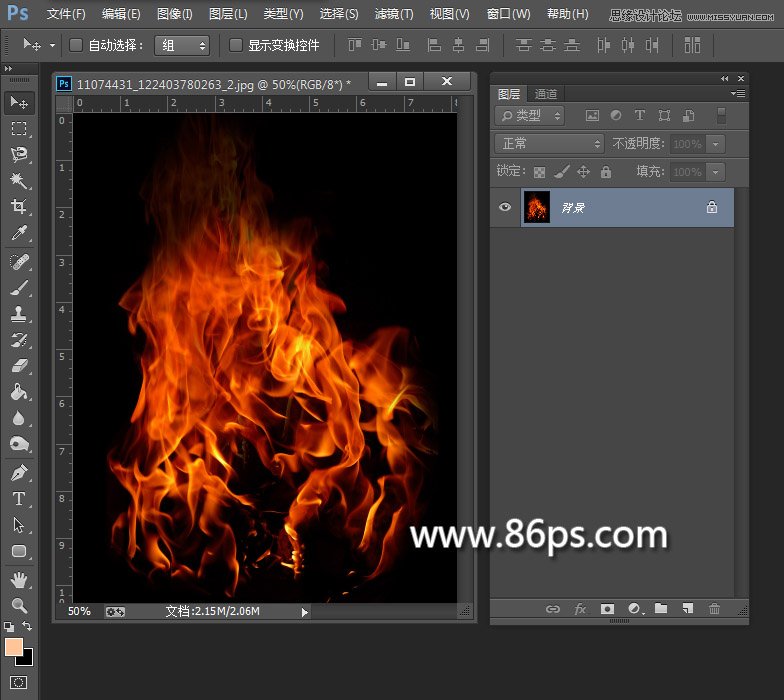Screen dimensions: 784x700
Task: Select the Zoom tool
Action: click(x=19, y=605)
